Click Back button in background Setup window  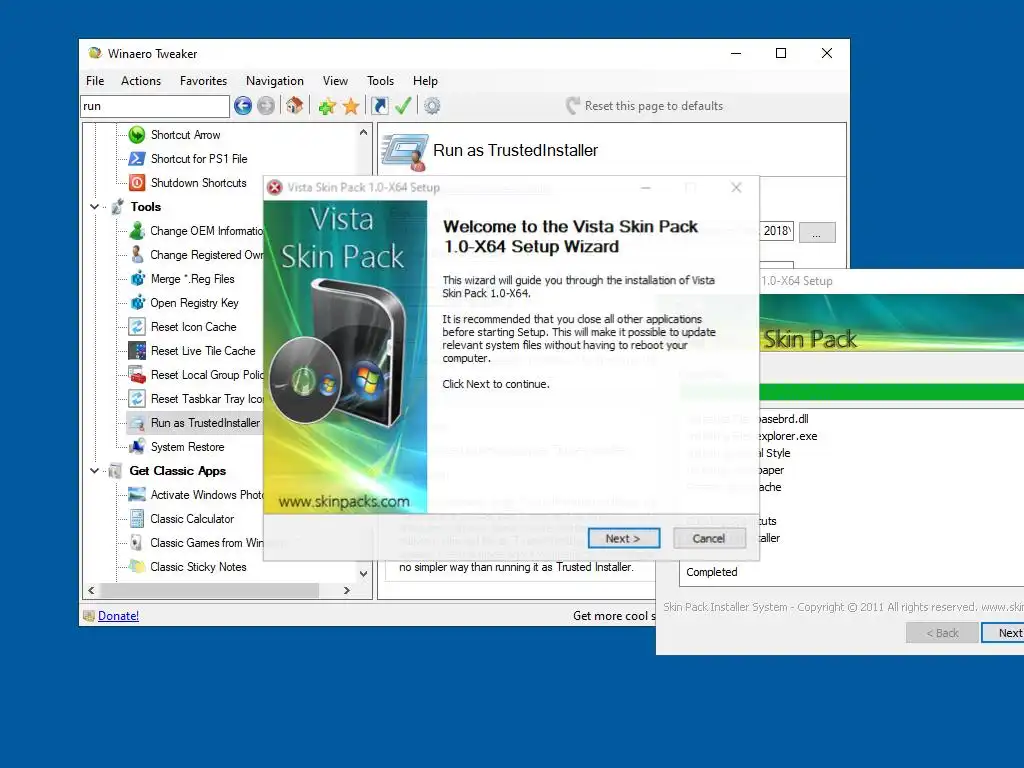tap(942, 633)
